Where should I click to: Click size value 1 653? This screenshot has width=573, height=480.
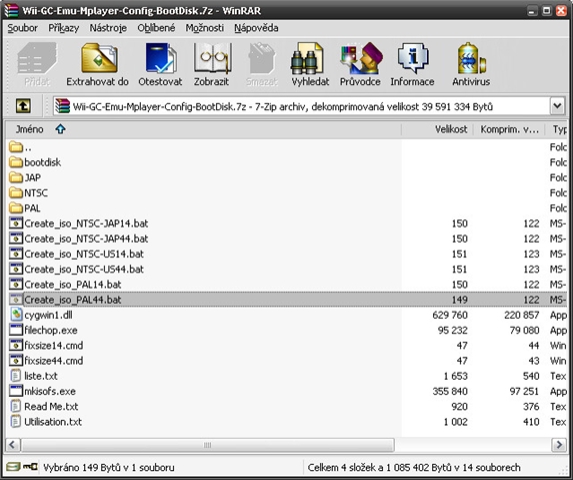coord(455,376)
